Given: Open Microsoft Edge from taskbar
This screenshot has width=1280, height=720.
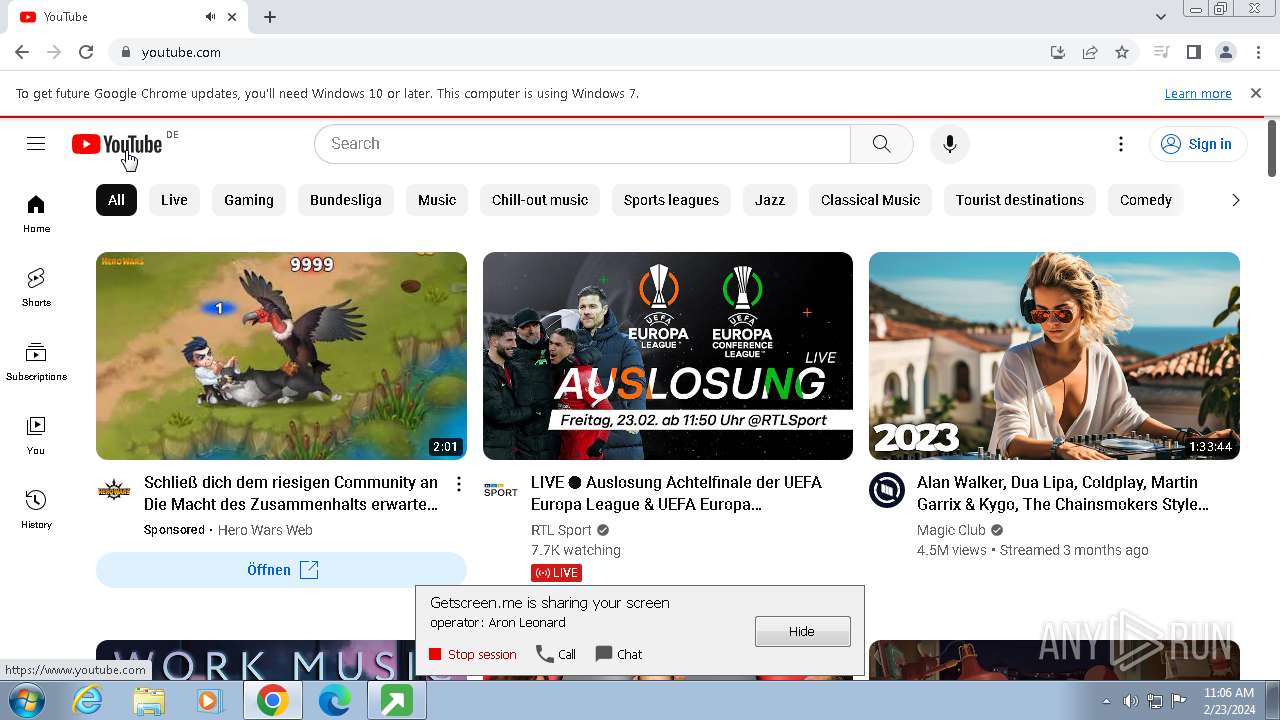Looking at the screenshot, I should (x=334, y=701).
